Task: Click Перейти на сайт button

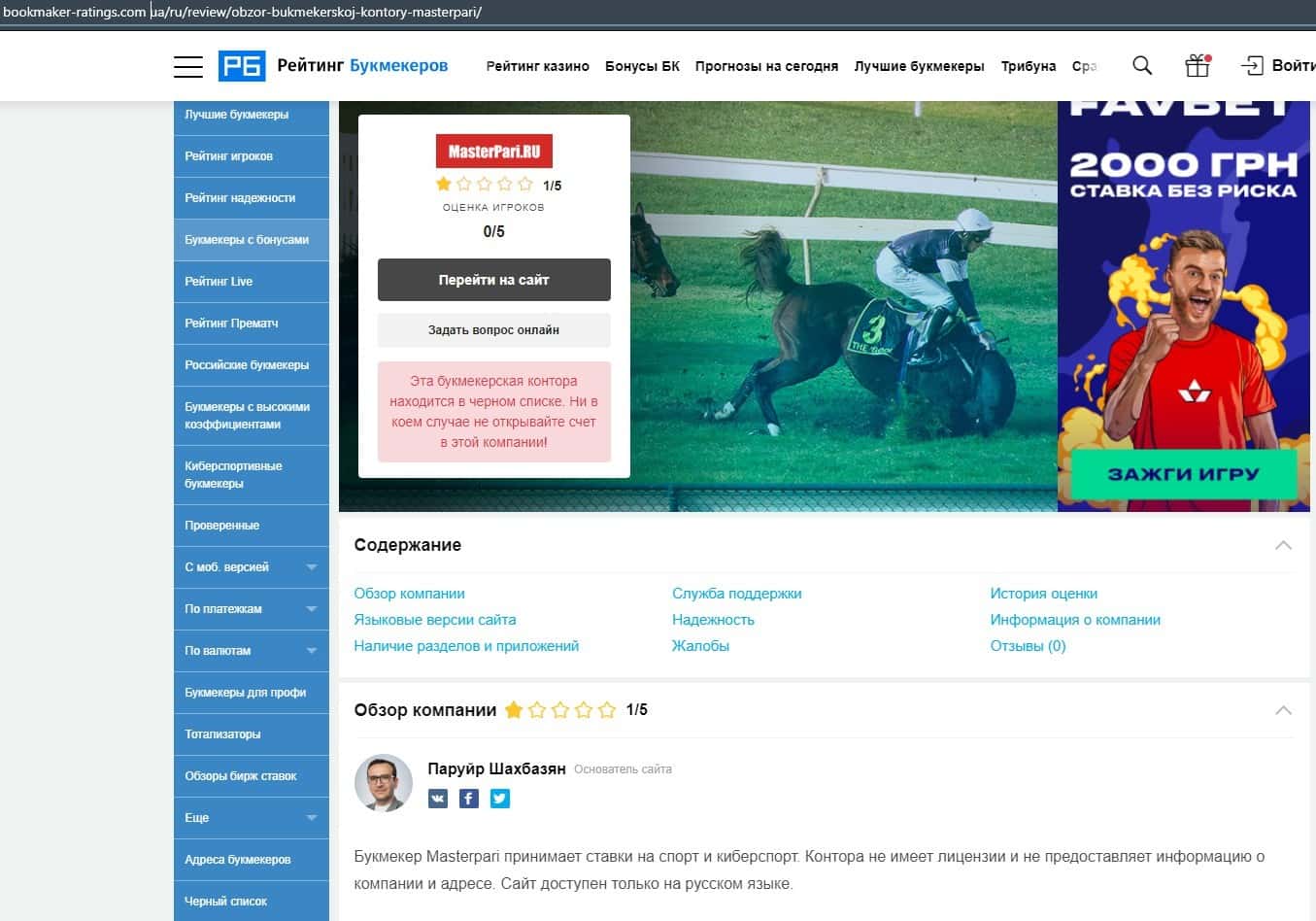Action: [494, 280]
